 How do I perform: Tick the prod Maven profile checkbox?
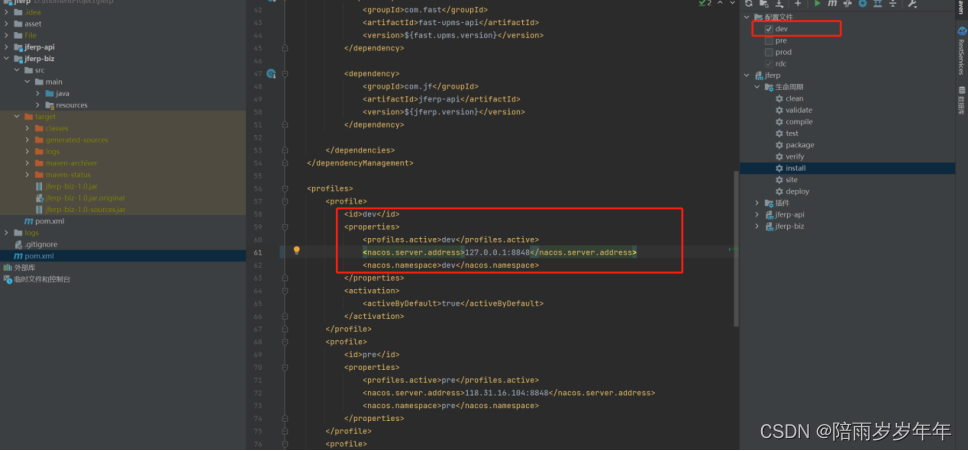[x=769, y=52]
